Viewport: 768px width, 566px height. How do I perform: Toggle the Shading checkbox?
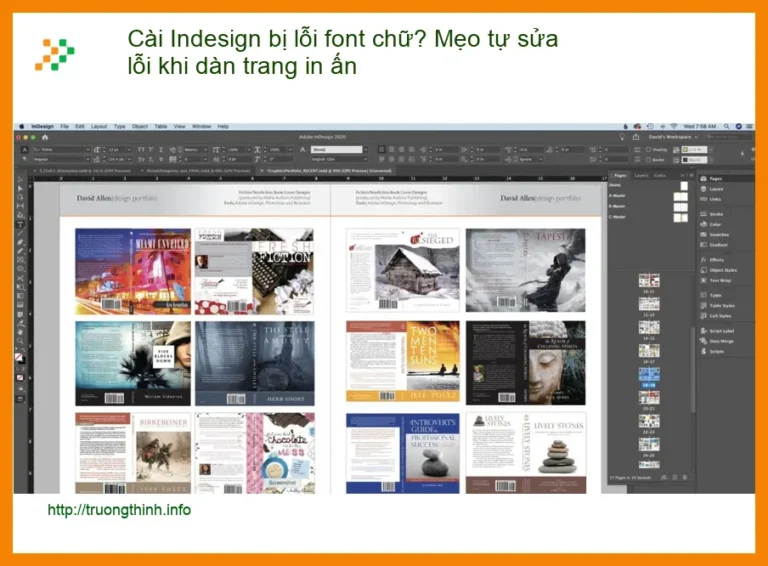point(648,149)
